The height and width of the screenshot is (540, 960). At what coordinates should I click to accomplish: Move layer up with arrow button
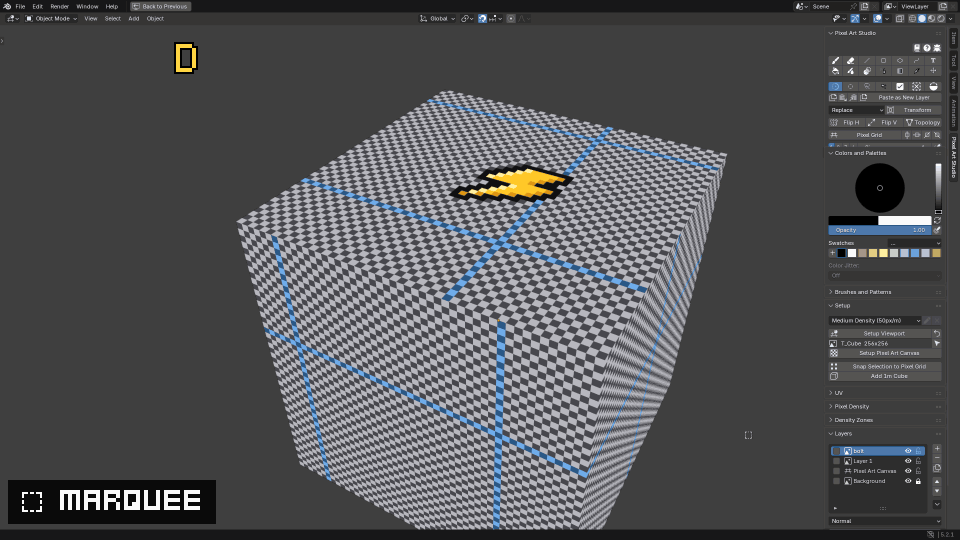tap(937, 482)
